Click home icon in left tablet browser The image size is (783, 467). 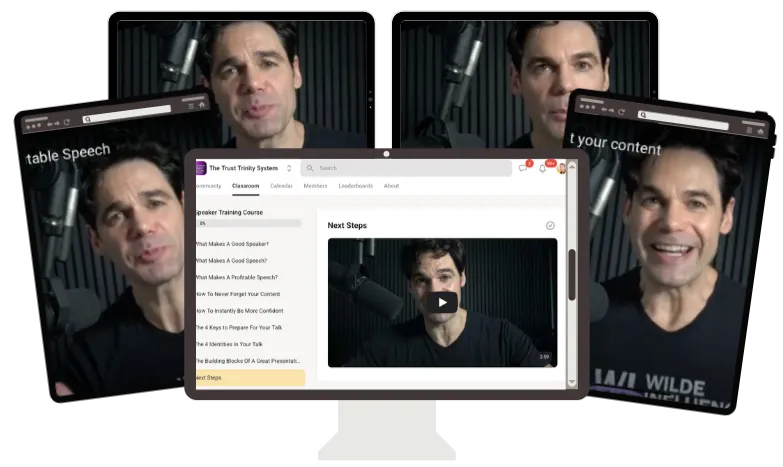click(x=202, y=104)
